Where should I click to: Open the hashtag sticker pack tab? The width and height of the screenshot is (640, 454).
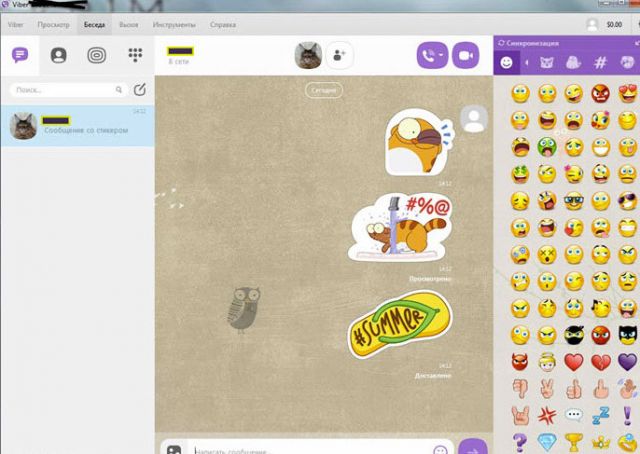[600, 62]
